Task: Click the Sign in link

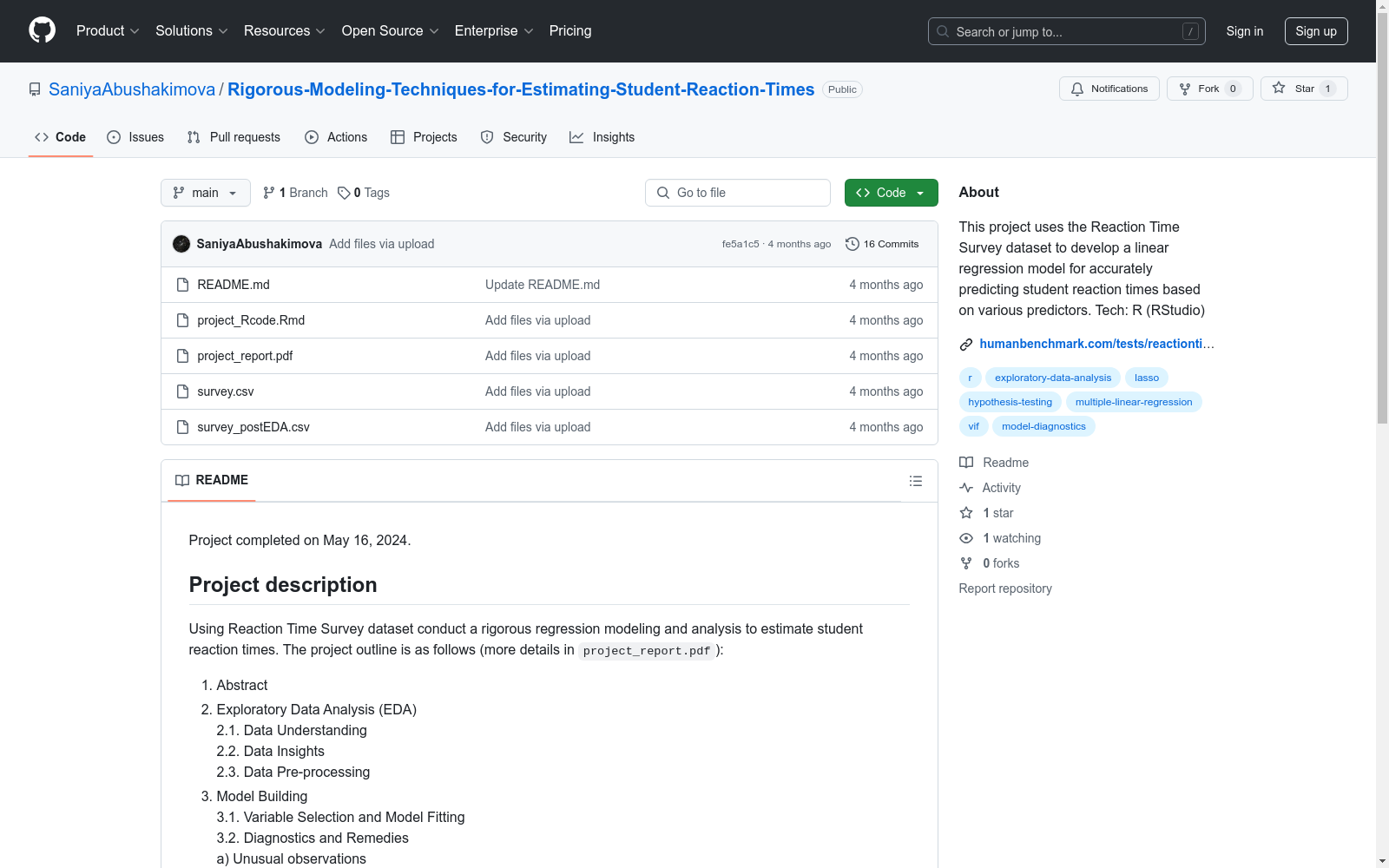Action: [x=1245, y=31]
